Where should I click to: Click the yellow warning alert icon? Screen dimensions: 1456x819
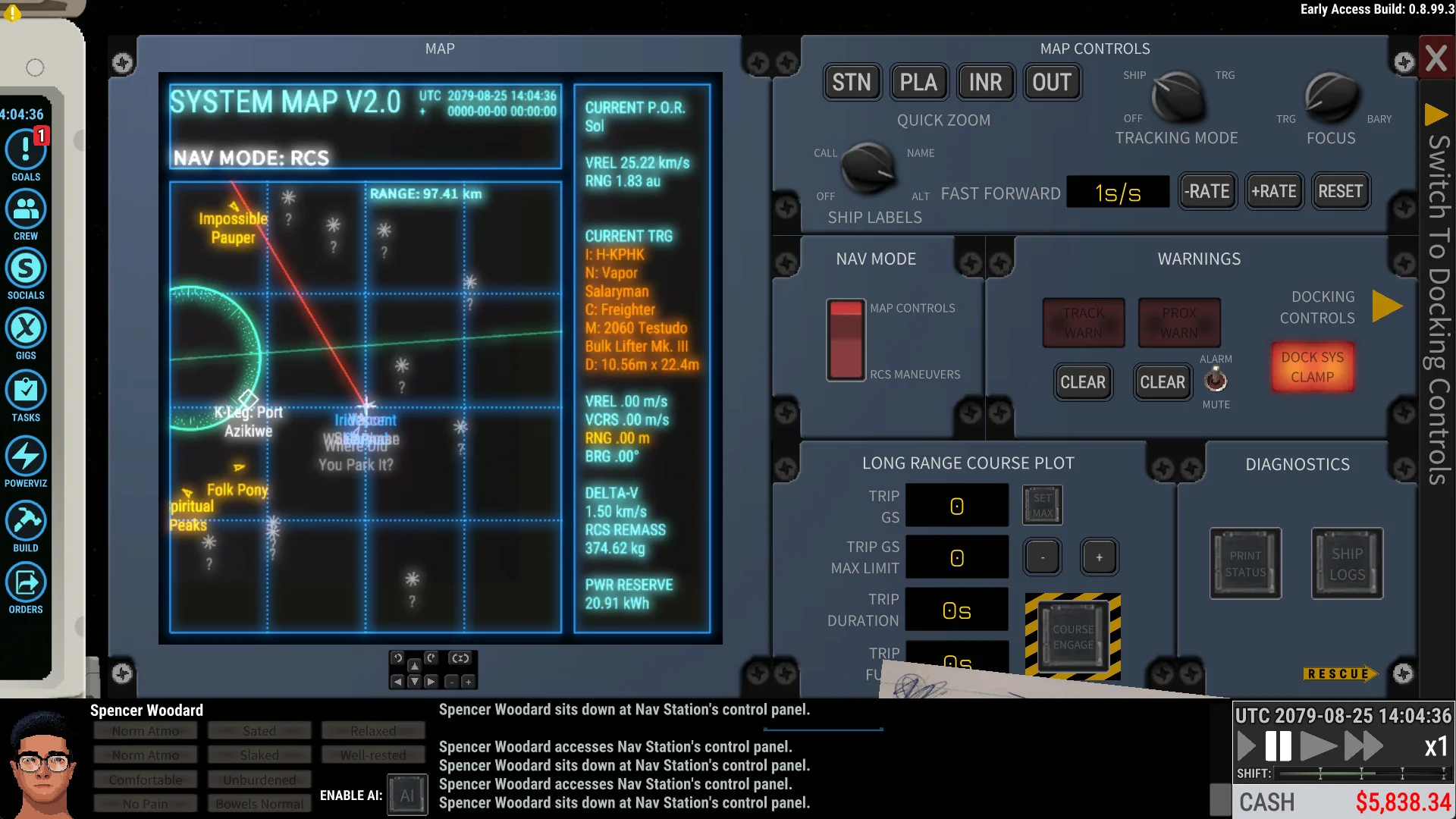pyautogui.click(x=12, y=13)
